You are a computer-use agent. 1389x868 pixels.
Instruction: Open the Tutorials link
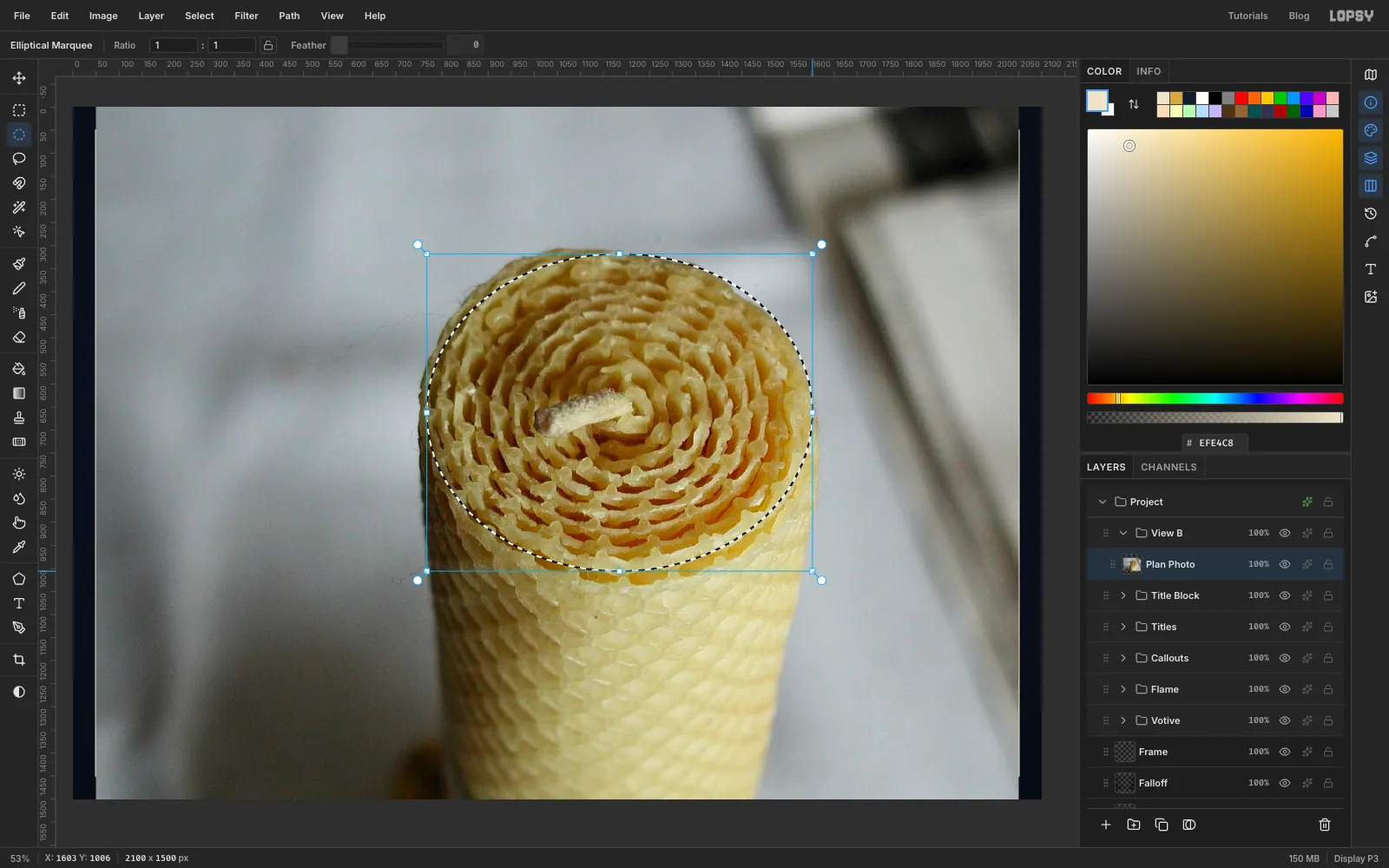click(x=1247, y=16)
